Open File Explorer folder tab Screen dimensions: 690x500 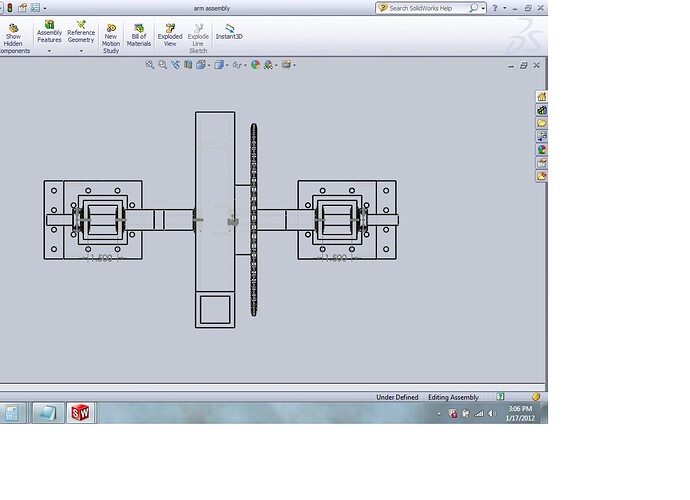click(x=542, y=123)
